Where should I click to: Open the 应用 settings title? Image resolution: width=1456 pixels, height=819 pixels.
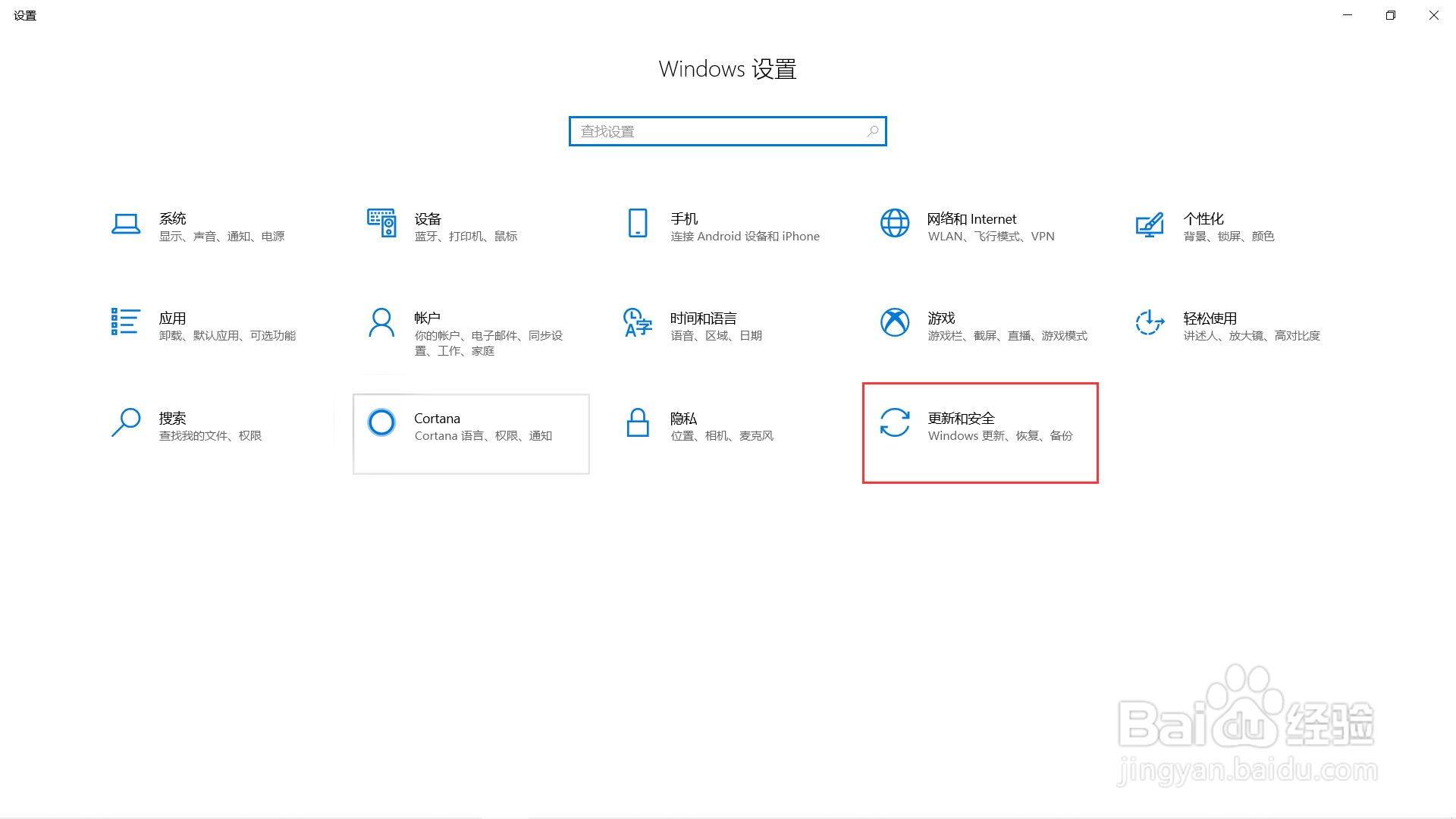click(x=173, y=318)
